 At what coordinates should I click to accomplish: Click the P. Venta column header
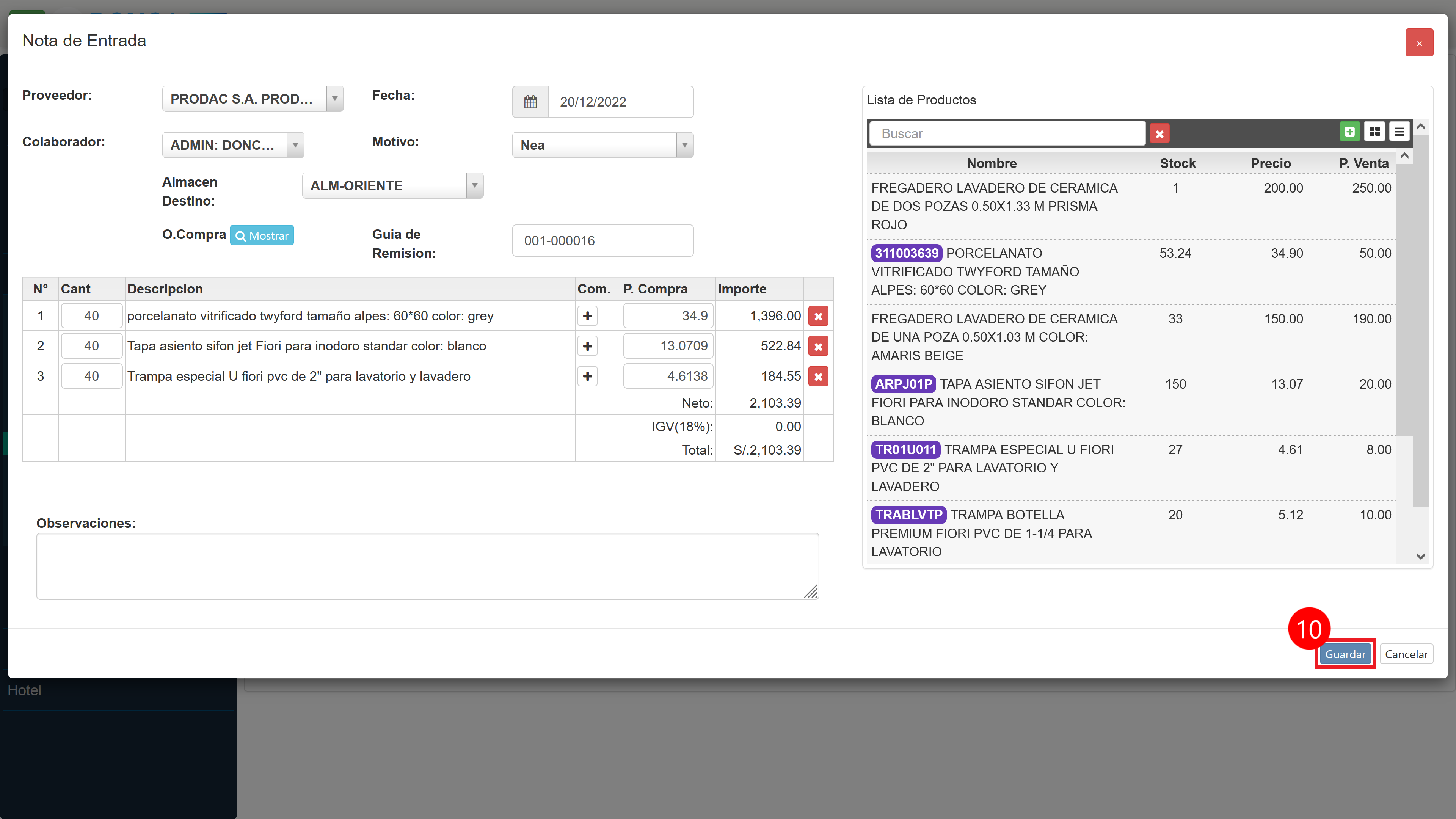(1363, 163)
